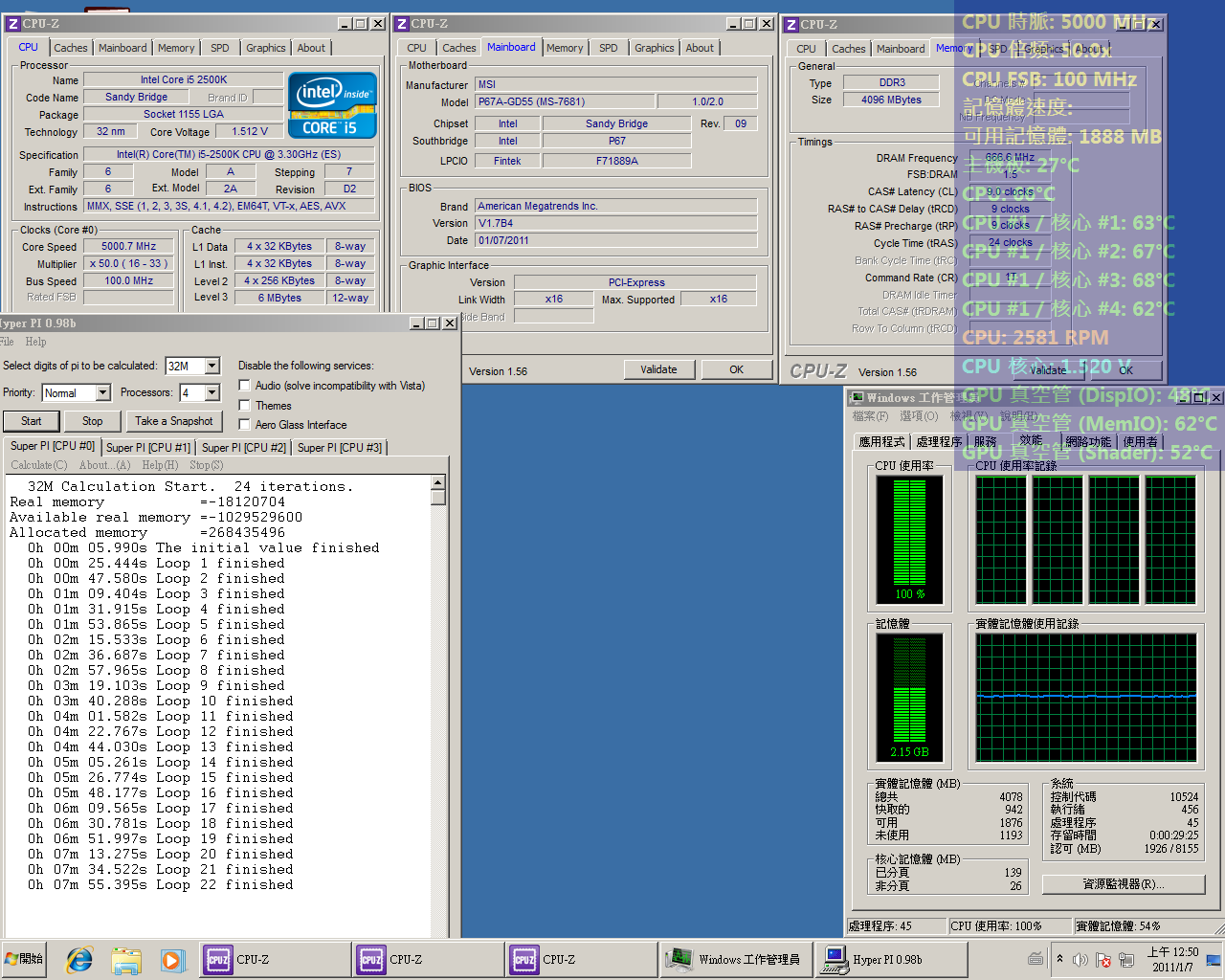Toggle the Themes checkbox

[244, 405]
